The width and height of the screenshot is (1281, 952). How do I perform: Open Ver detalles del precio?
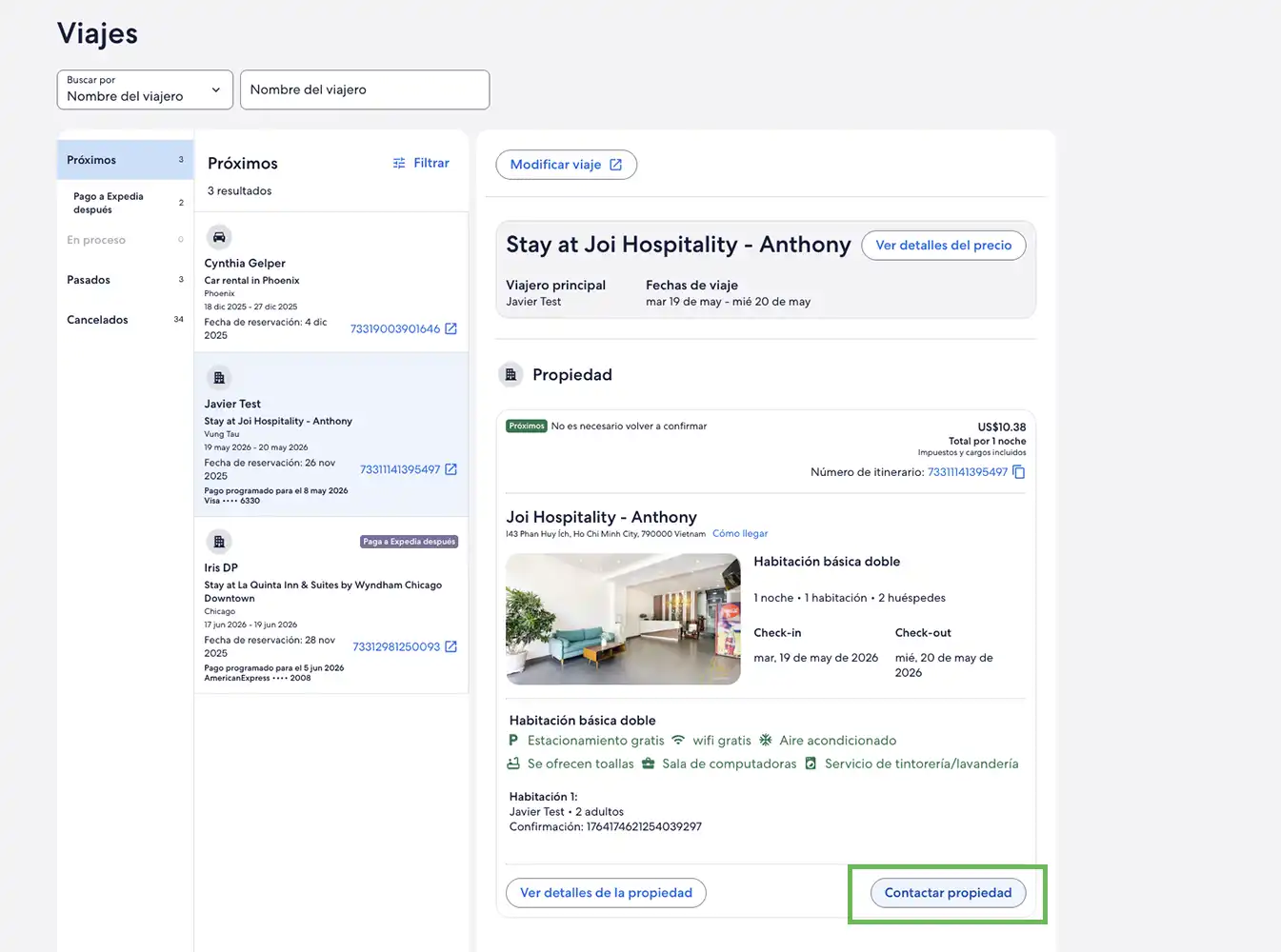pos(943,246)
